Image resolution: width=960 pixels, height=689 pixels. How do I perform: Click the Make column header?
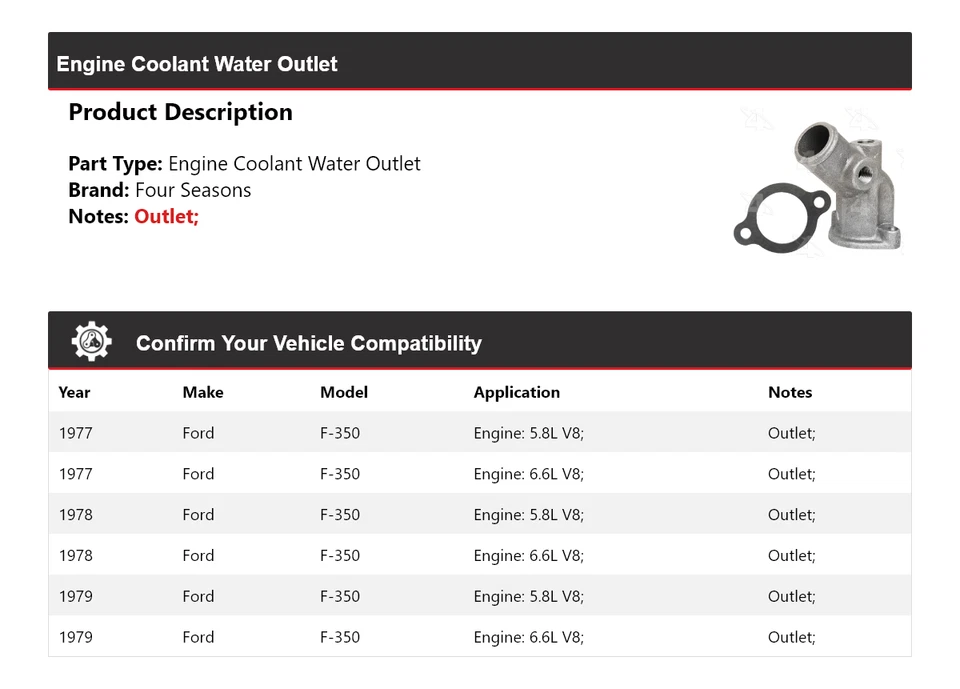point(203,392)
